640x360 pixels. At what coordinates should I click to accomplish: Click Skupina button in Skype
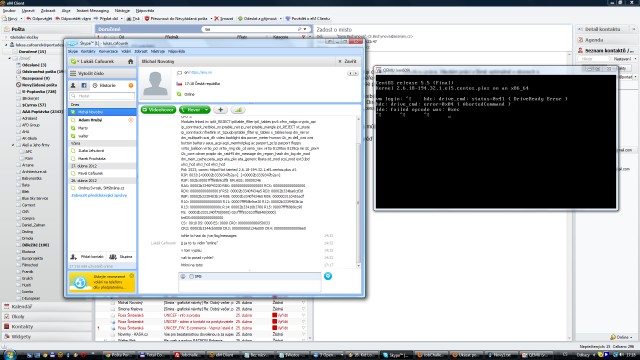pyautogui.click(x=121, y=257)
